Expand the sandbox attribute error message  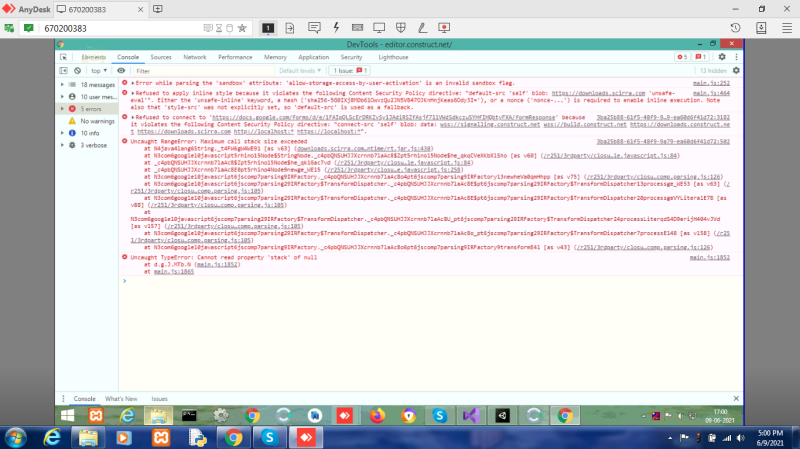coord(133,83)
